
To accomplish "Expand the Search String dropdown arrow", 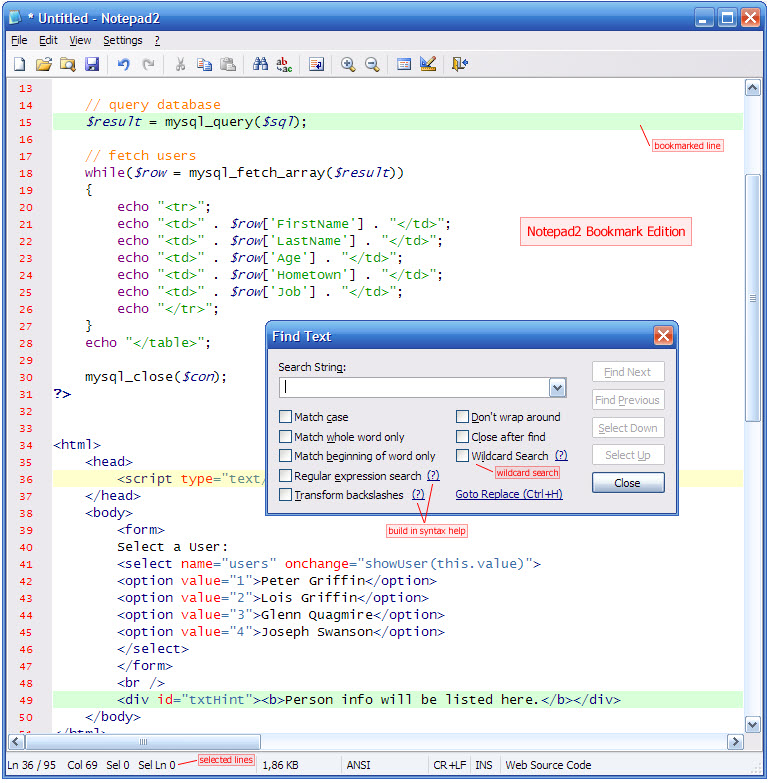I will pos(558,388).
